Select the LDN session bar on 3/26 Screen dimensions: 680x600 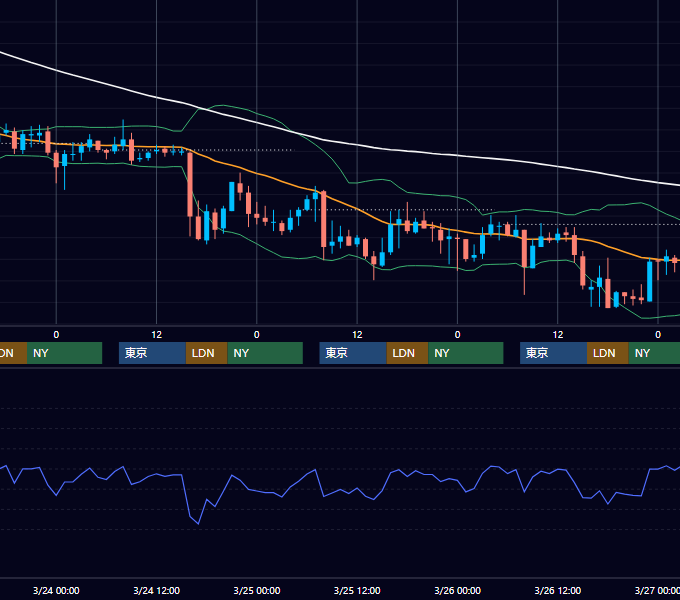coord(608,353)
